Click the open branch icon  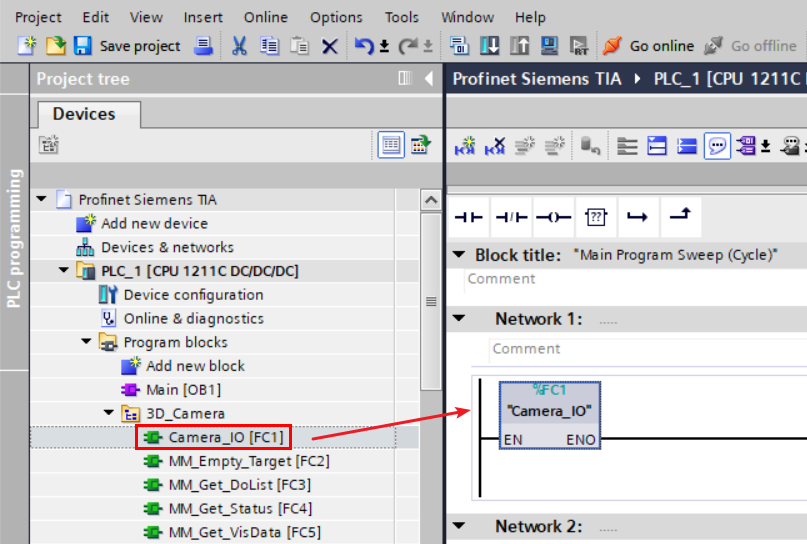tap(637, 216)
